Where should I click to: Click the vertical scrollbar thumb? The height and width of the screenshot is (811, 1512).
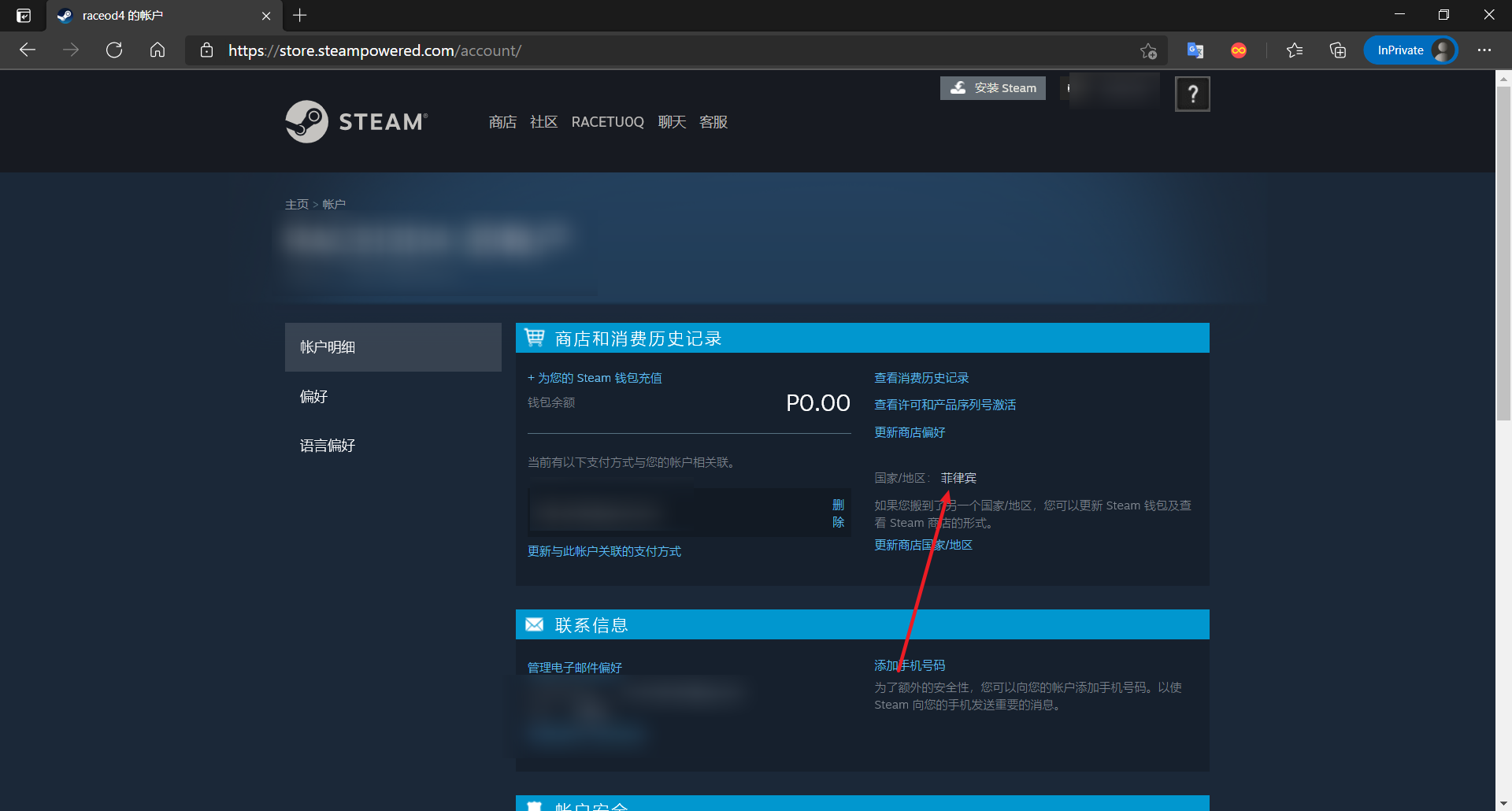[1503, 252]
